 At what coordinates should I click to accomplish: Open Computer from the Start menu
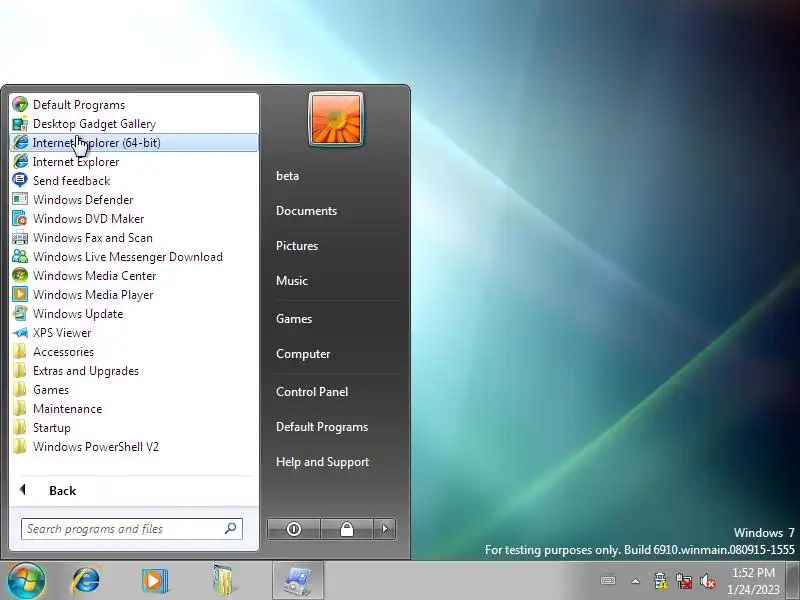335,354
